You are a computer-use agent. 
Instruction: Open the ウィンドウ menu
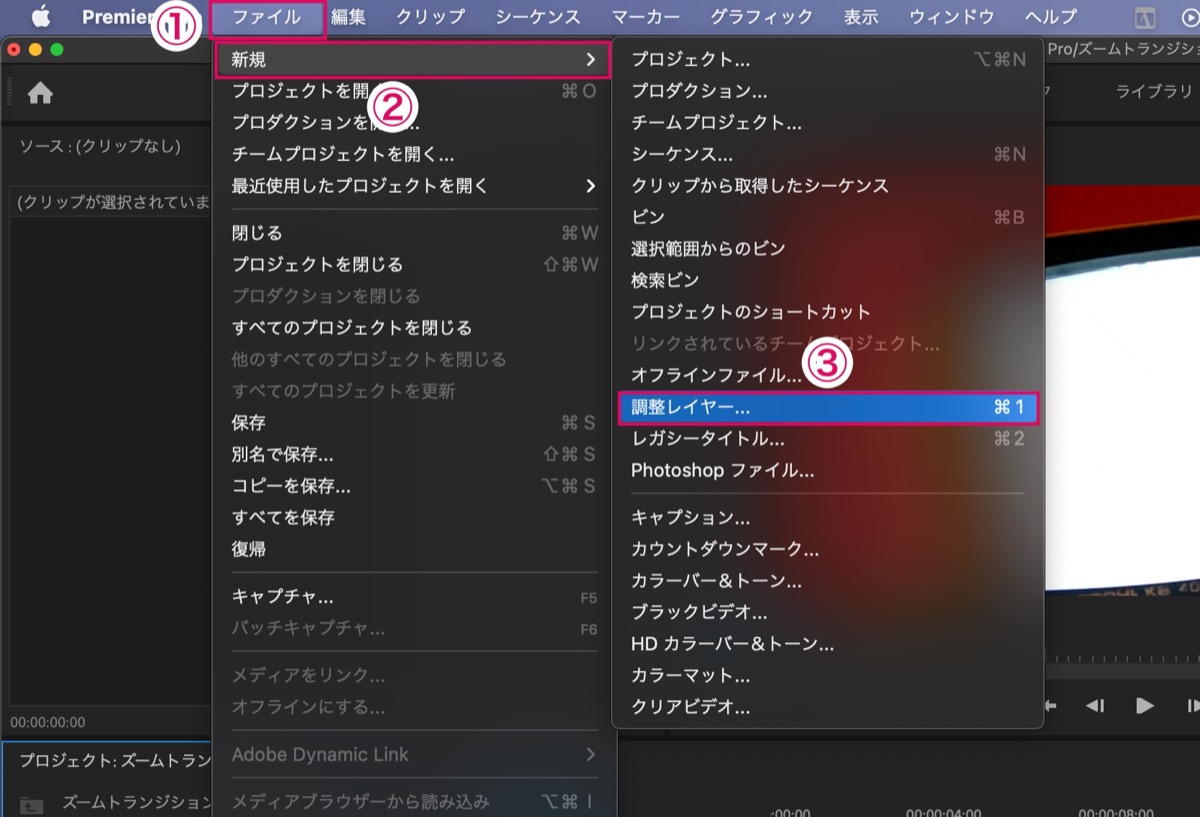952,17
